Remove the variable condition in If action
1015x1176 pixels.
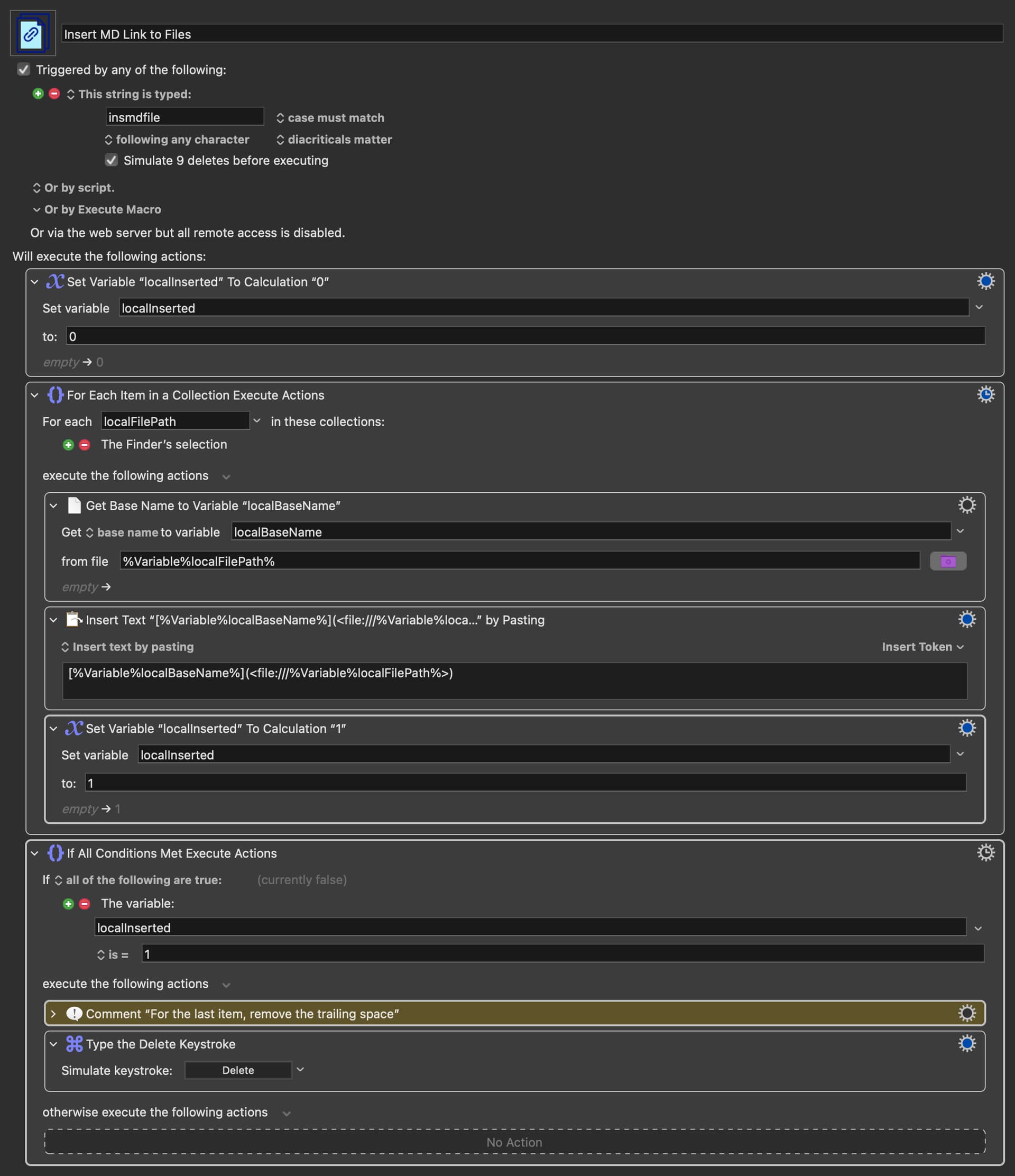[x=85, y=904]
